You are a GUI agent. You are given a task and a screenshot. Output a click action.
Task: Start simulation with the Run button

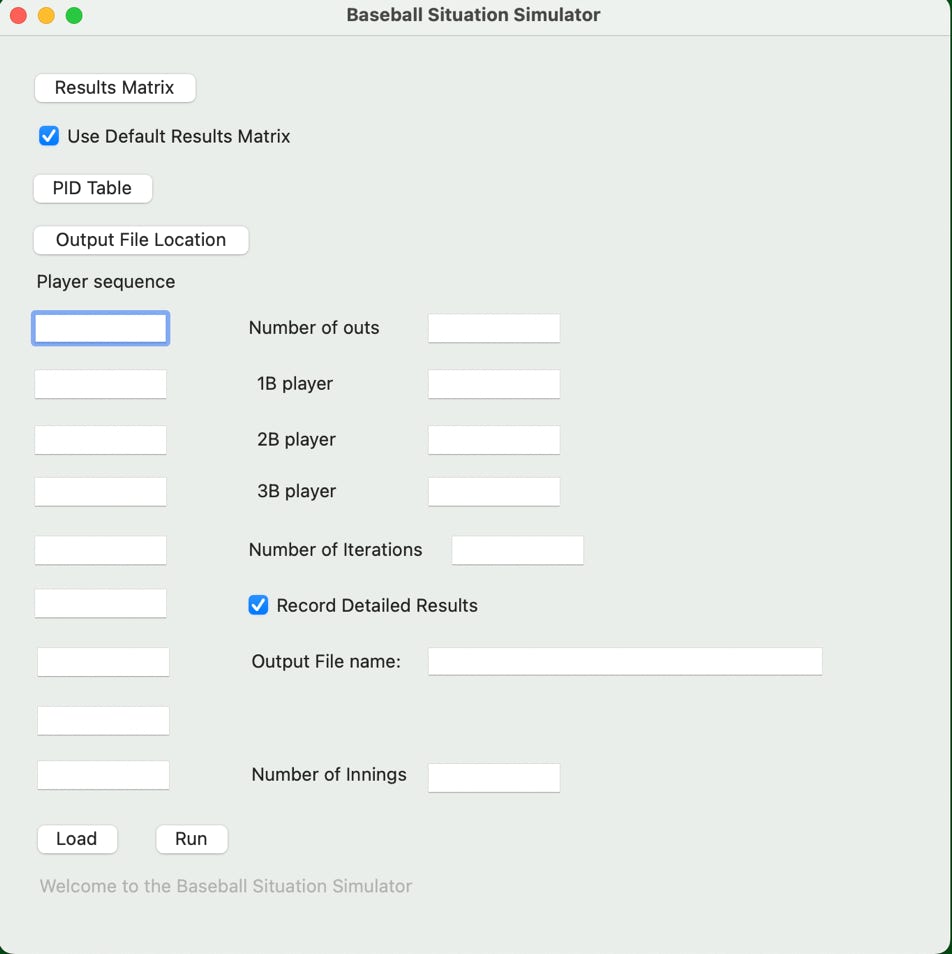pos(192,839)
